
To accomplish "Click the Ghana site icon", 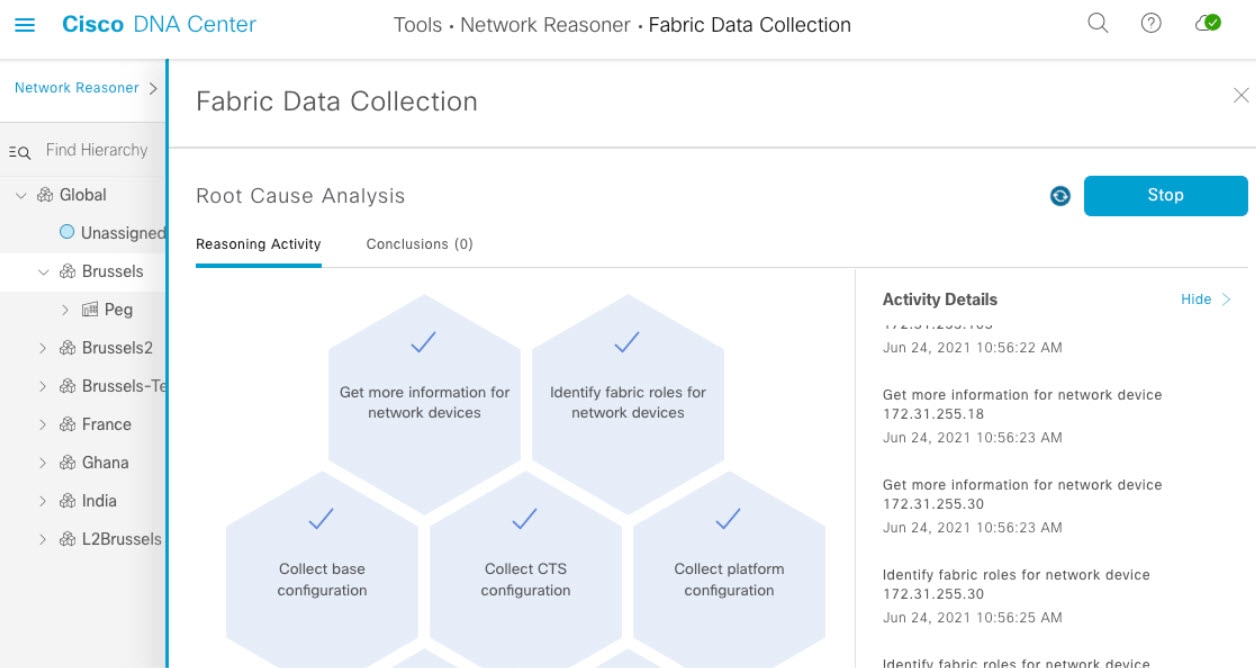I will (68, 462).
